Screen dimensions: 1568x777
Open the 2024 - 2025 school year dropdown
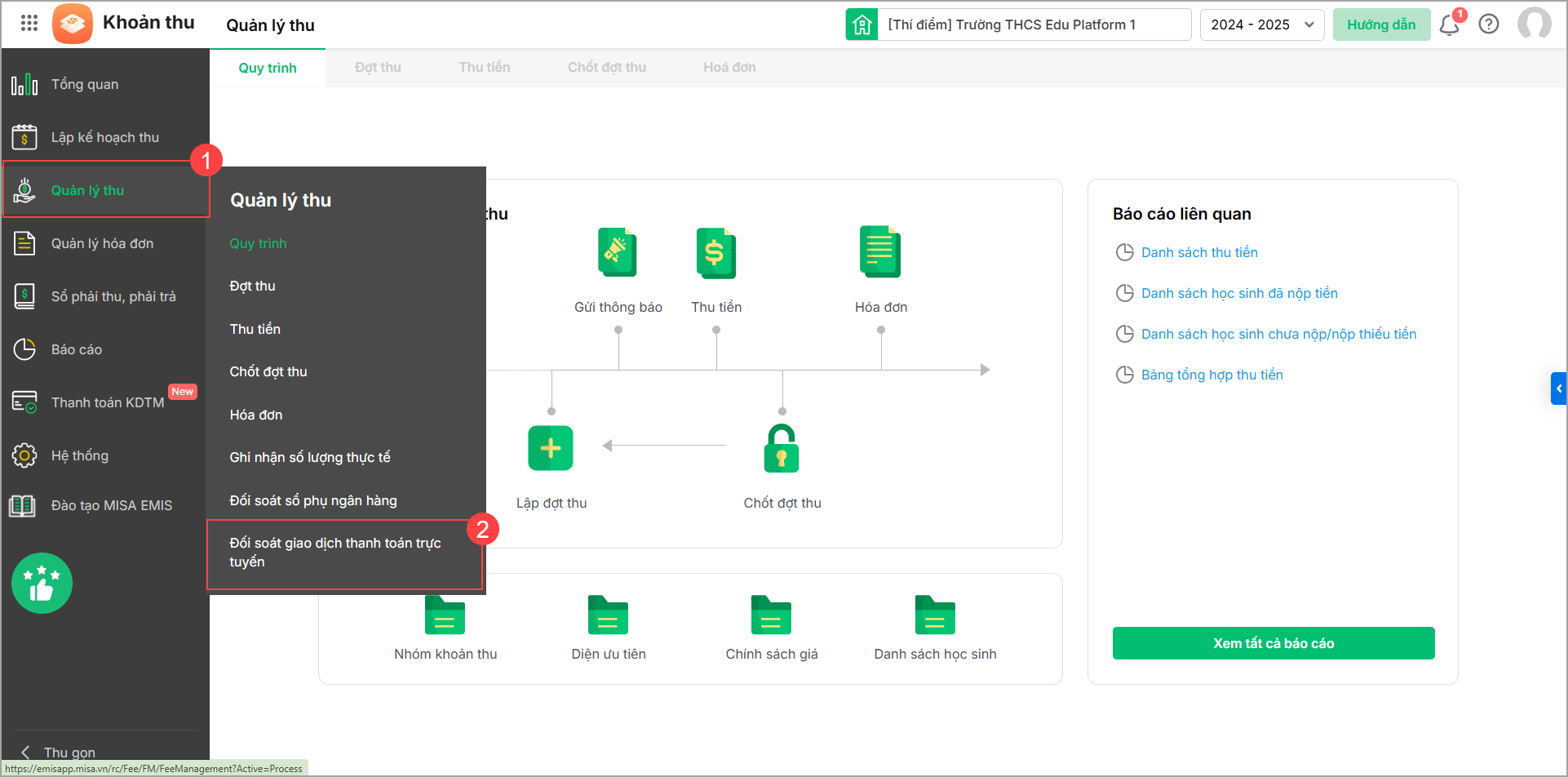click(1262, 24)
